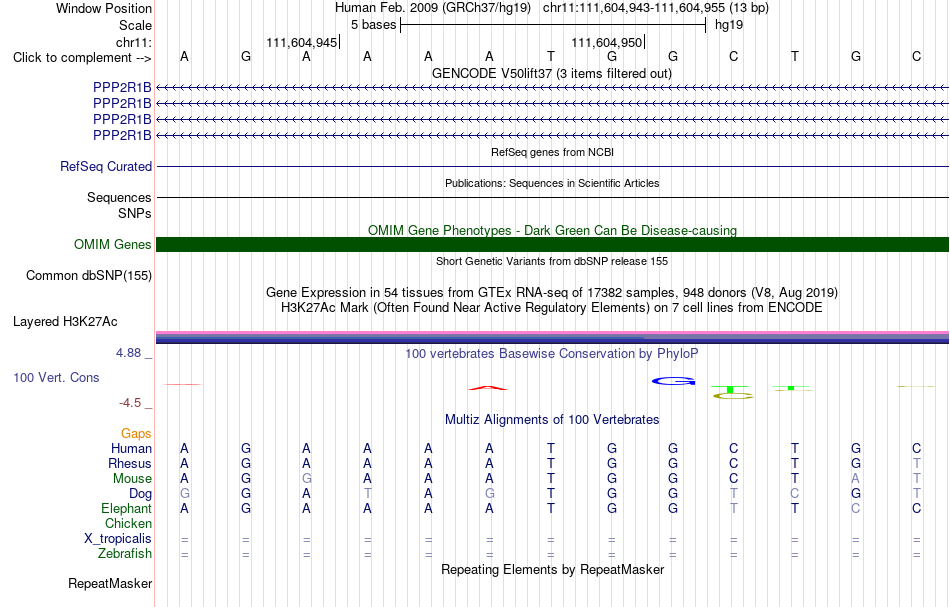Click the 'Click to complement -->' label

point(82,58)
